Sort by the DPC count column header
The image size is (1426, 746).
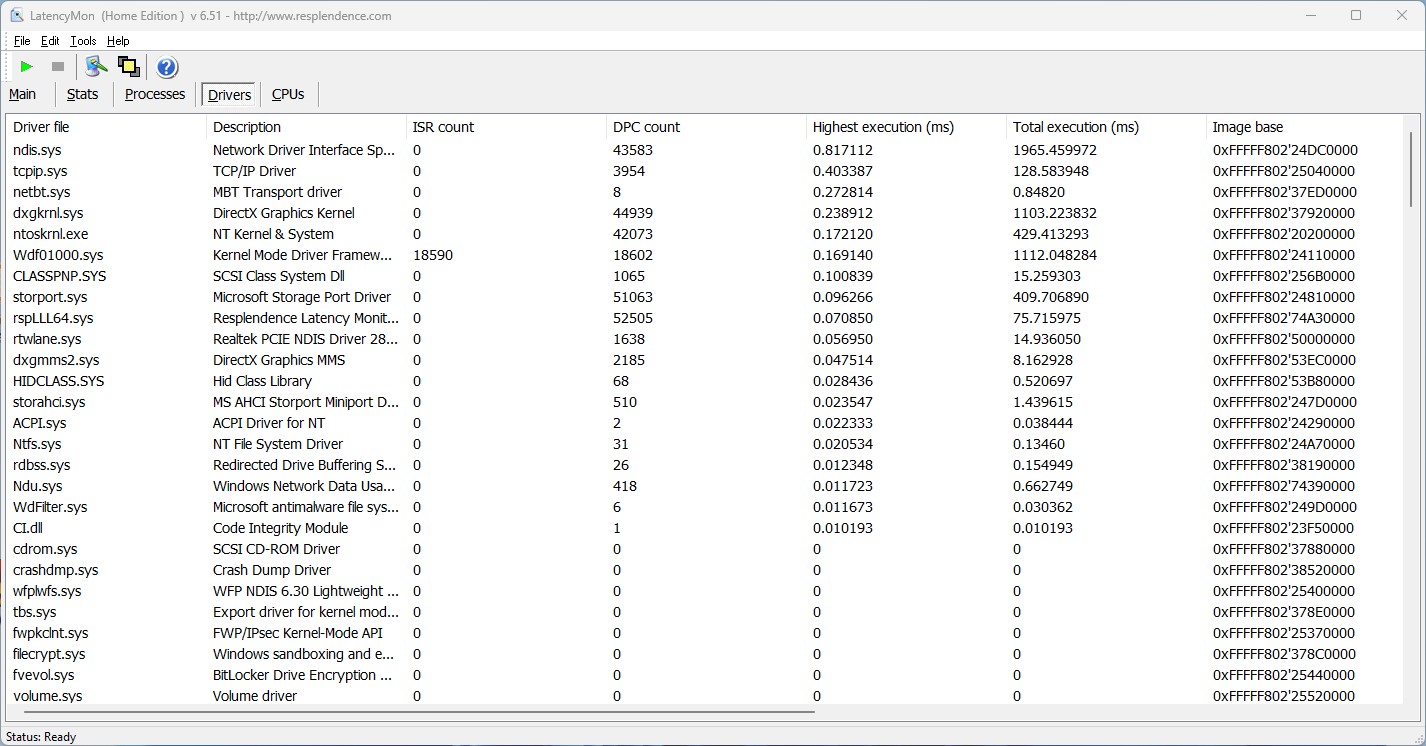coord(707,127)
